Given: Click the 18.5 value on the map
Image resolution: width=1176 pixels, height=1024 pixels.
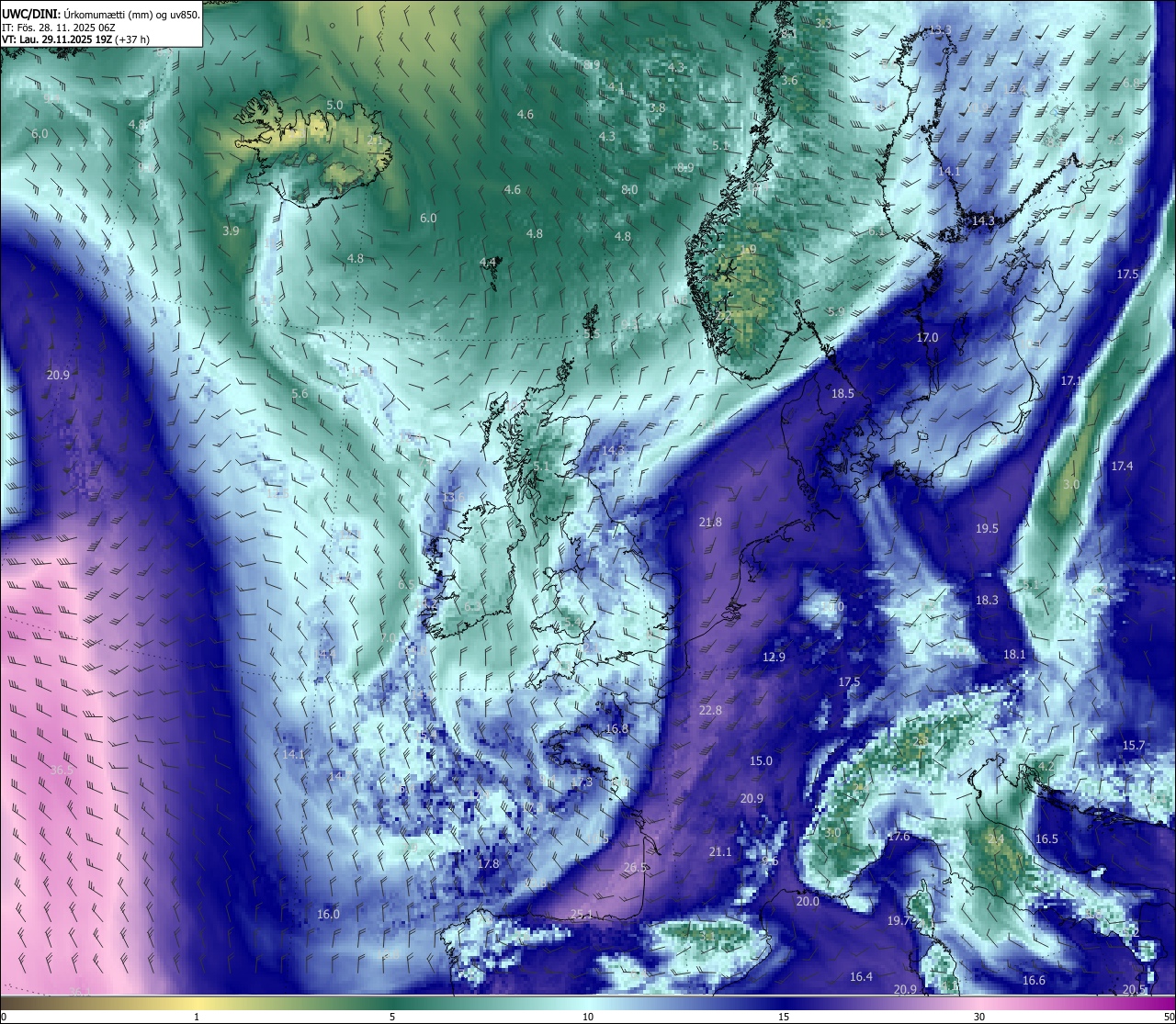Looking at the screenshot, I should pos(842,393).
